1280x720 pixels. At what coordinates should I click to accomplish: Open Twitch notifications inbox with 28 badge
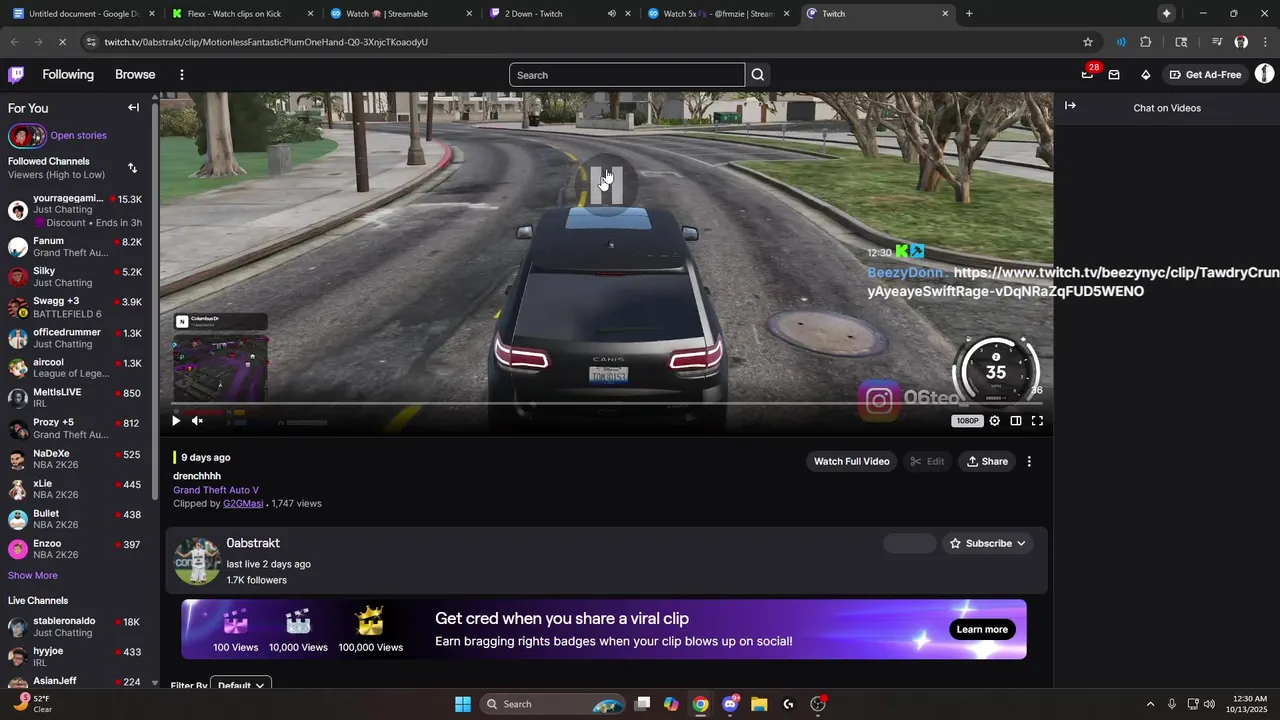[x=1088, y=73]
